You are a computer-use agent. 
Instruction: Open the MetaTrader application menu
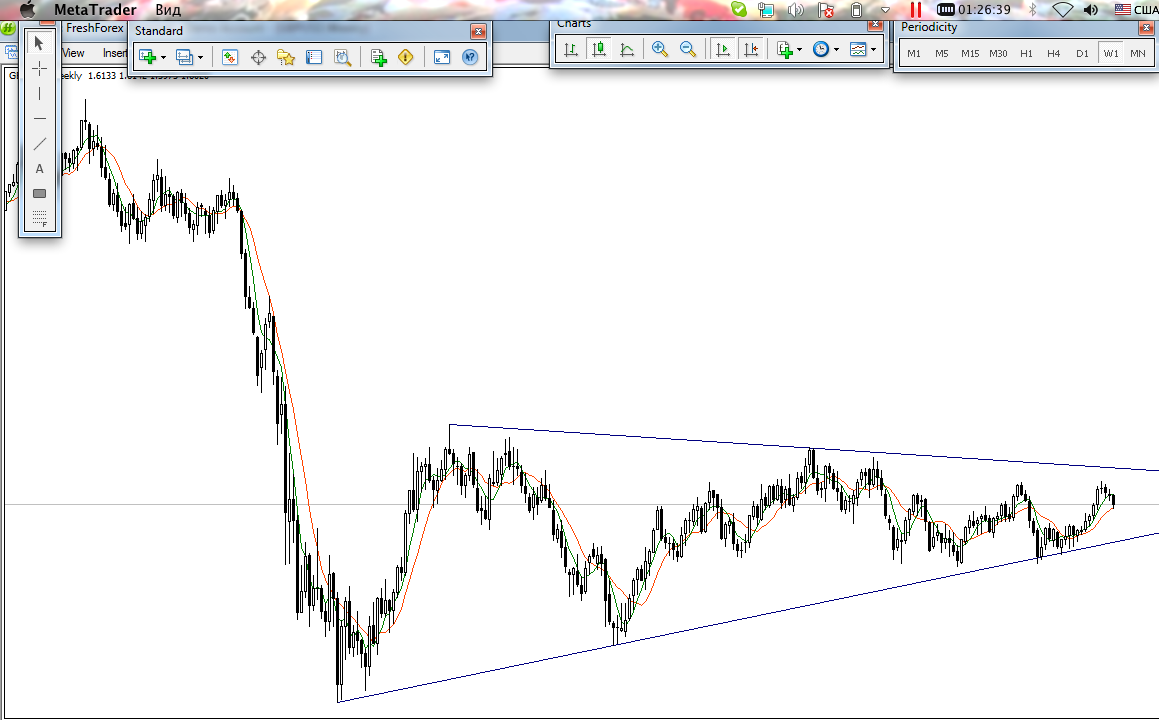95,10
